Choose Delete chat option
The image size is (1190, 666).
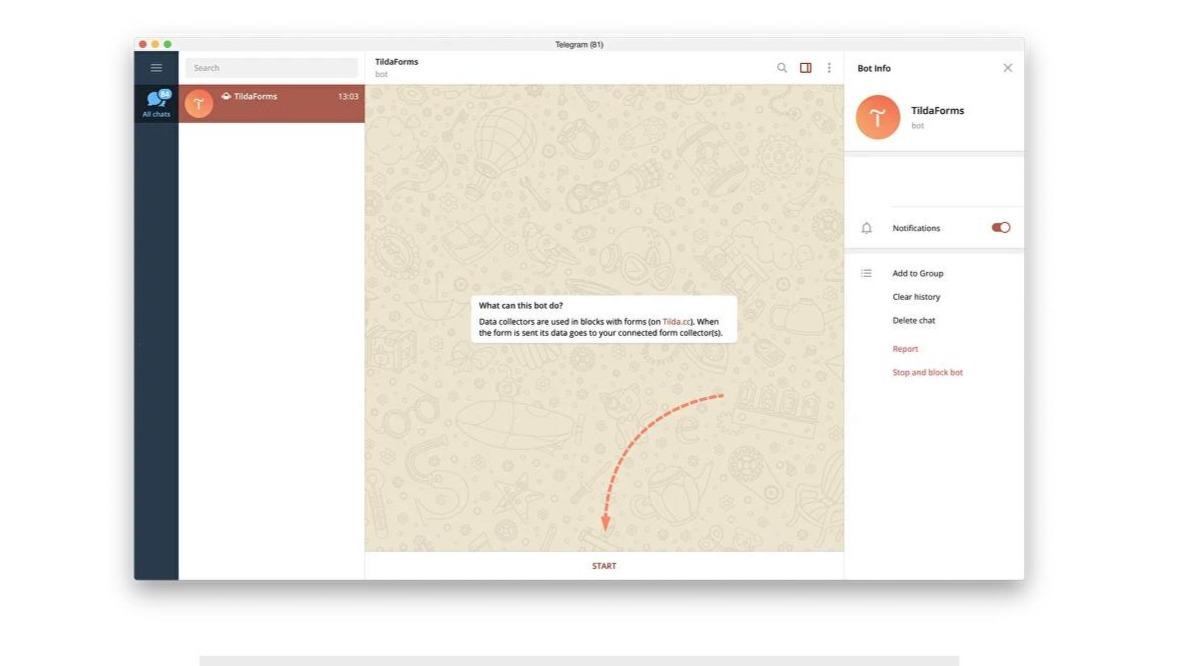coord(914,320)
